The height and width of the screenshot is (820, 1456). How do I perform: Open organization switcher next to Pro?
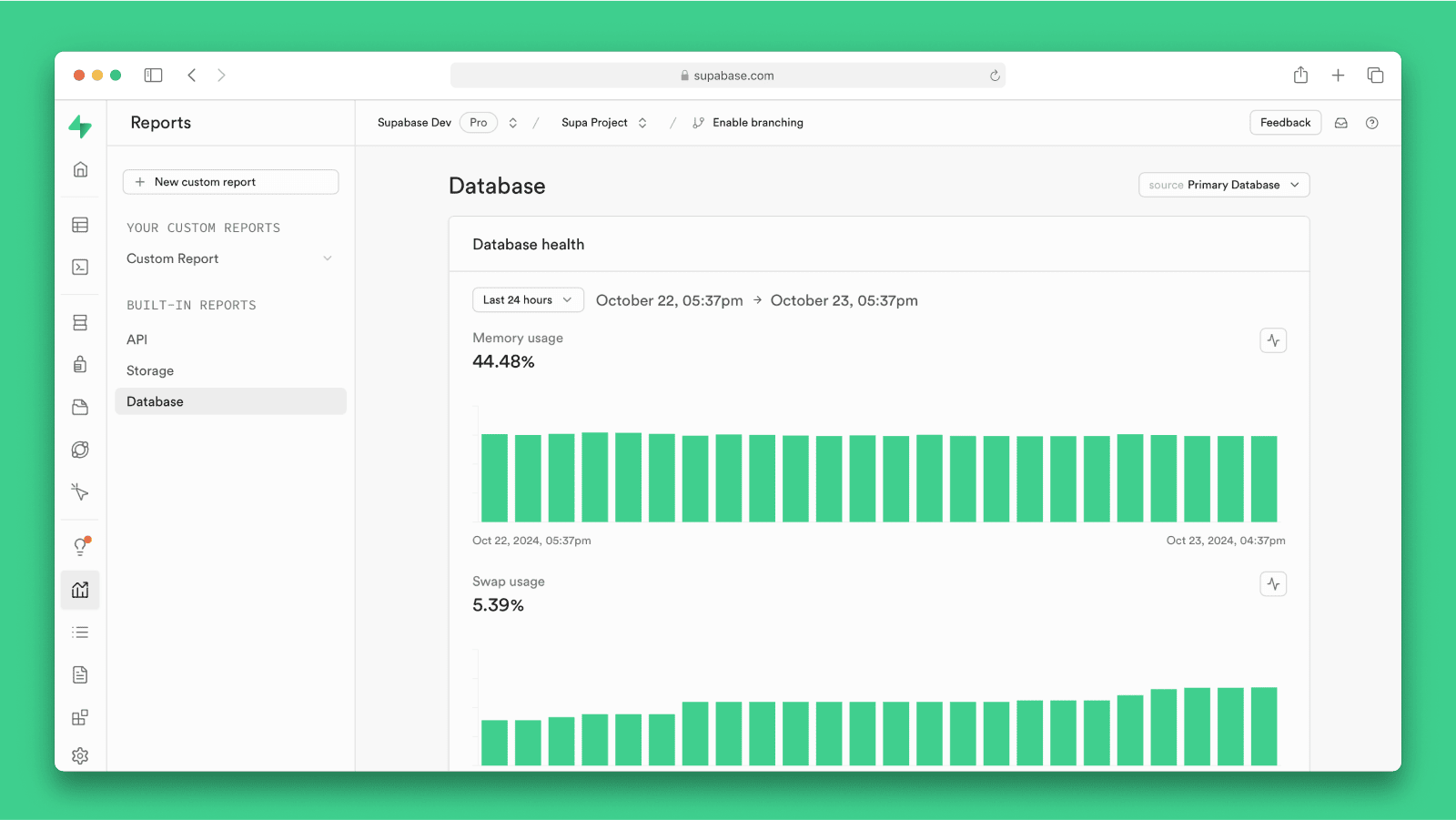513,123
